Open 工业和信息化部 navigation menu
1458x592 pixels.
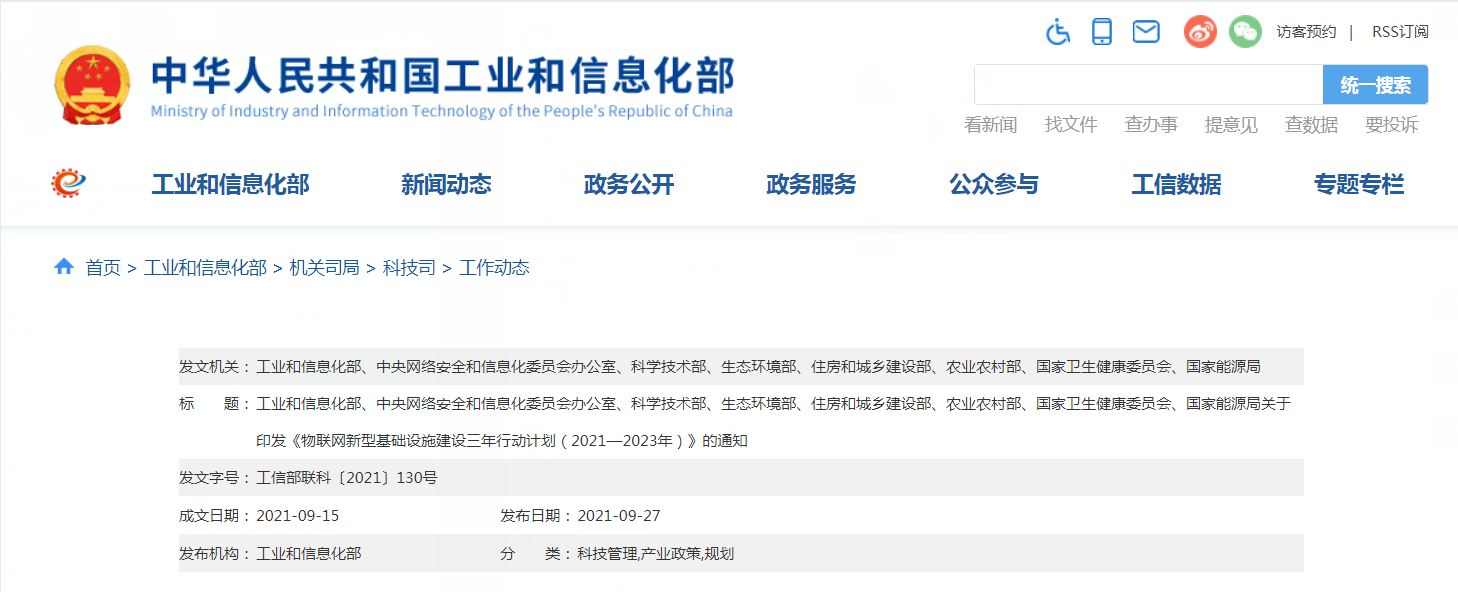[231, 184]
